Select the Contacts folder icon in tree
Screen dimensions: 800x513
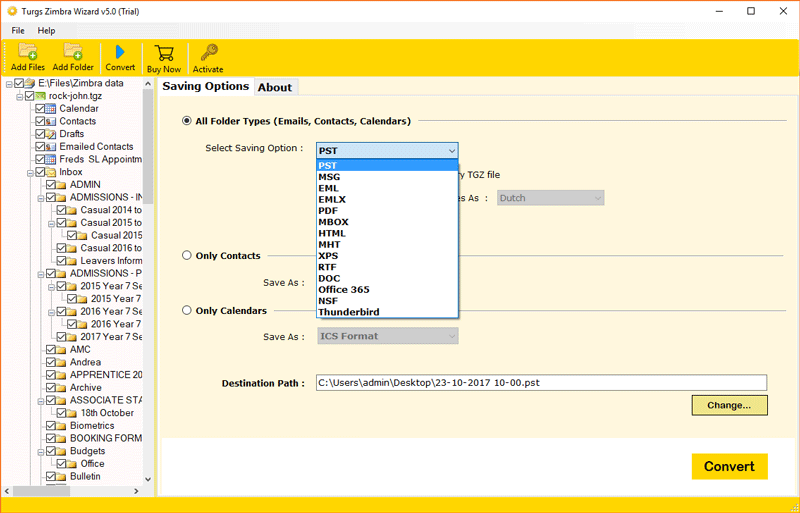pyautogui.click(x=51, y=121)
